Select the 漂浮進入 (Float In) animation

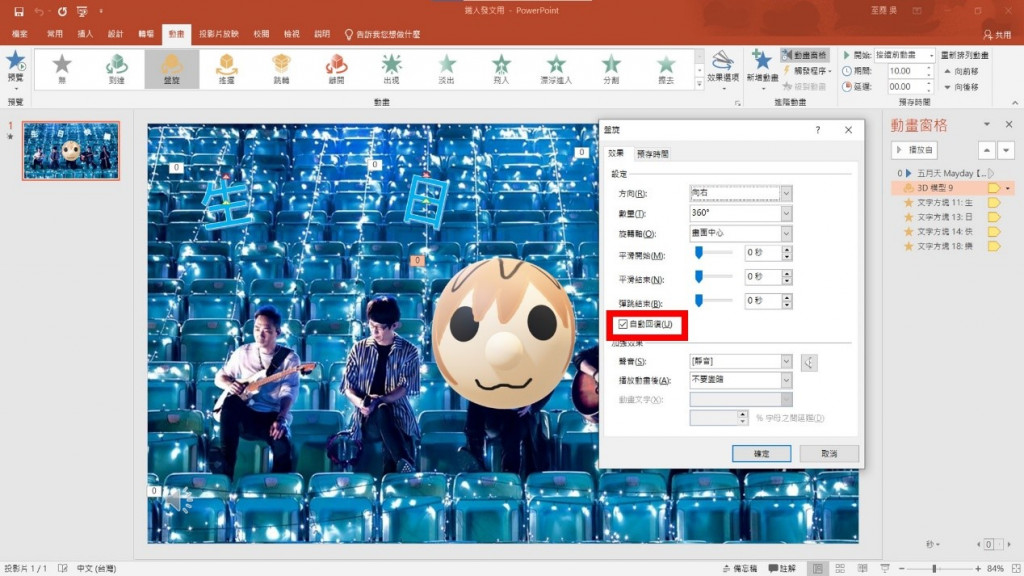pos(556,69)
